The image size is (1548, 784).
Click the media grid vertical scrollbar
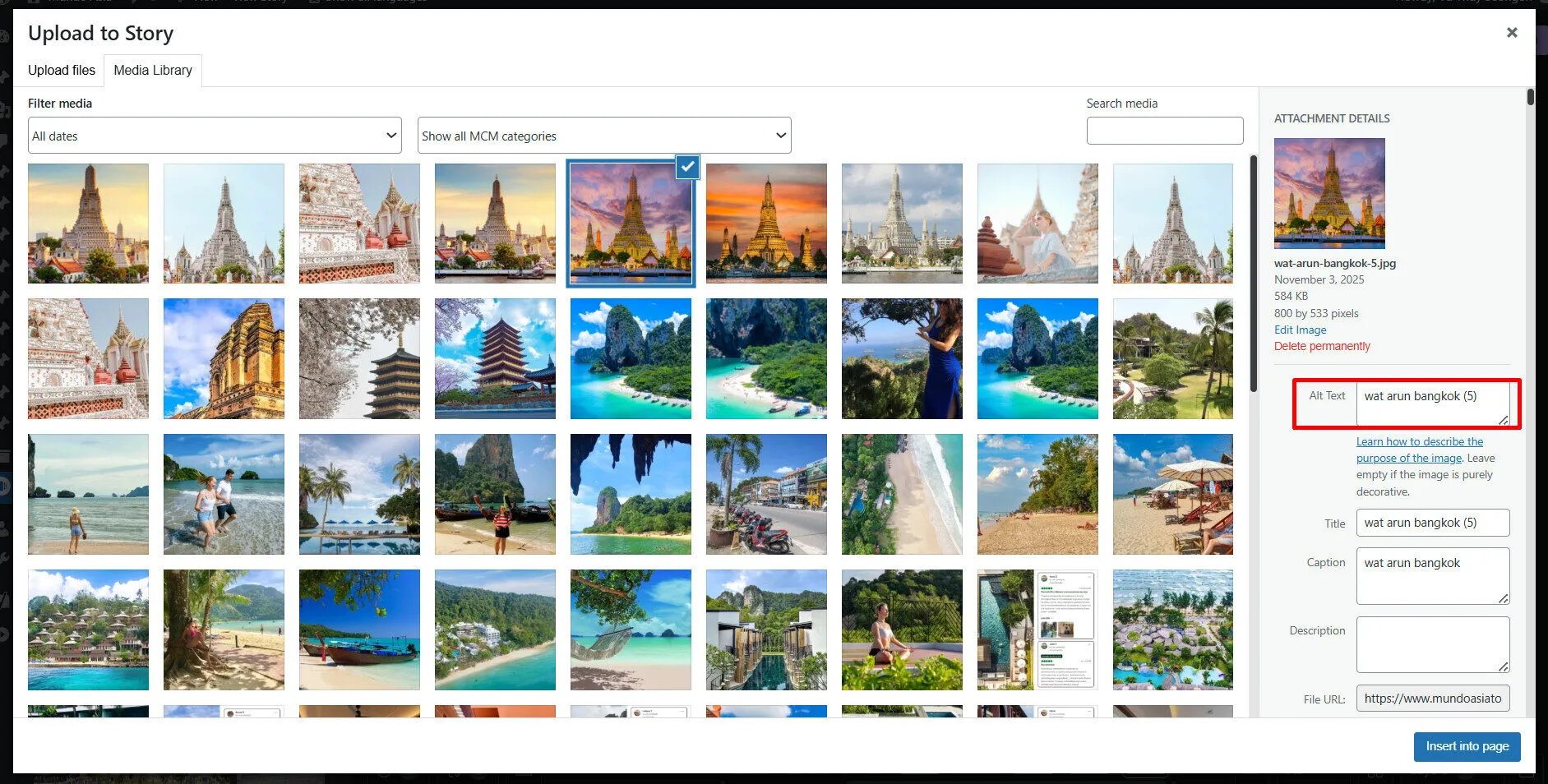point(1253,271)
